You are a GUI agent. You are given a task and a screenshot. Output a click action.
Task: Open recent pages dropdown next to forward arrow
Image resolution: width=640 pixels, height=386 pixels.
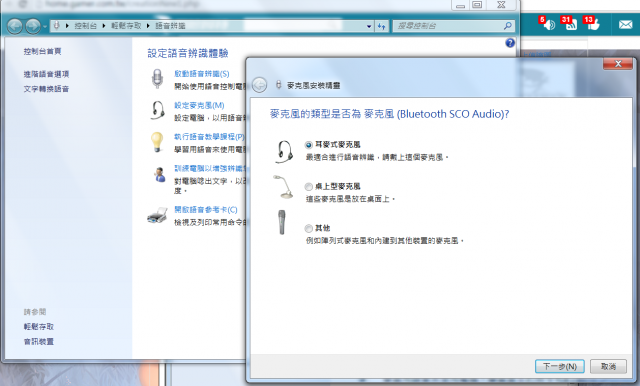44,27
